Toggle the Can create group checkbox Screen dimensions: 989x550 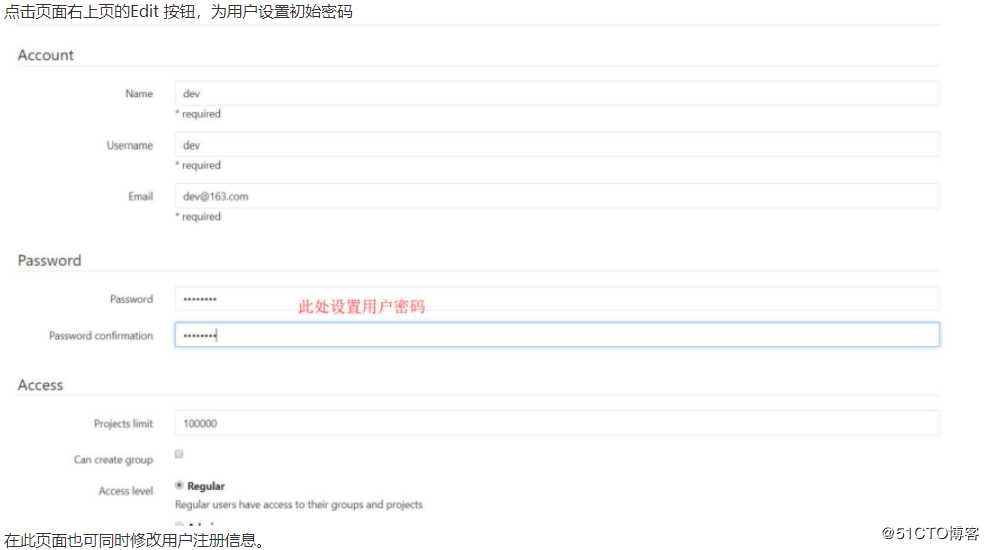point(179,454)
